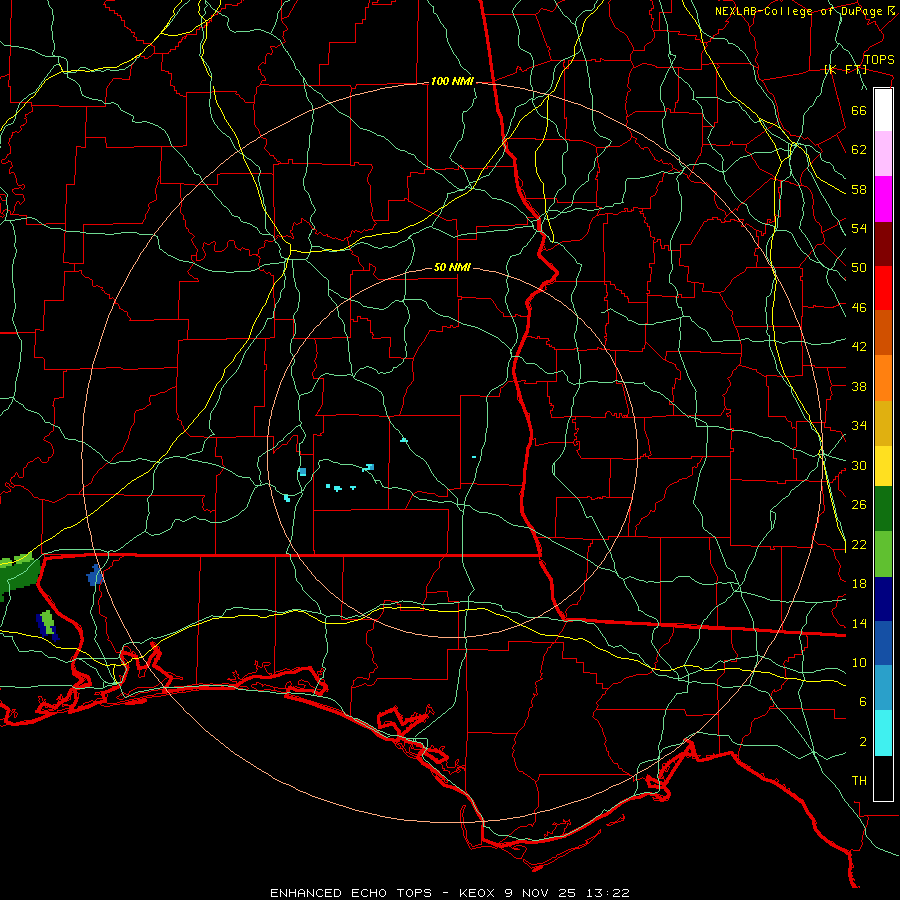The width and height of the screenshot is (900, 900).
Task: Click the '9 NOV 25 13:22' timestamp
Action: click(567, 893)
